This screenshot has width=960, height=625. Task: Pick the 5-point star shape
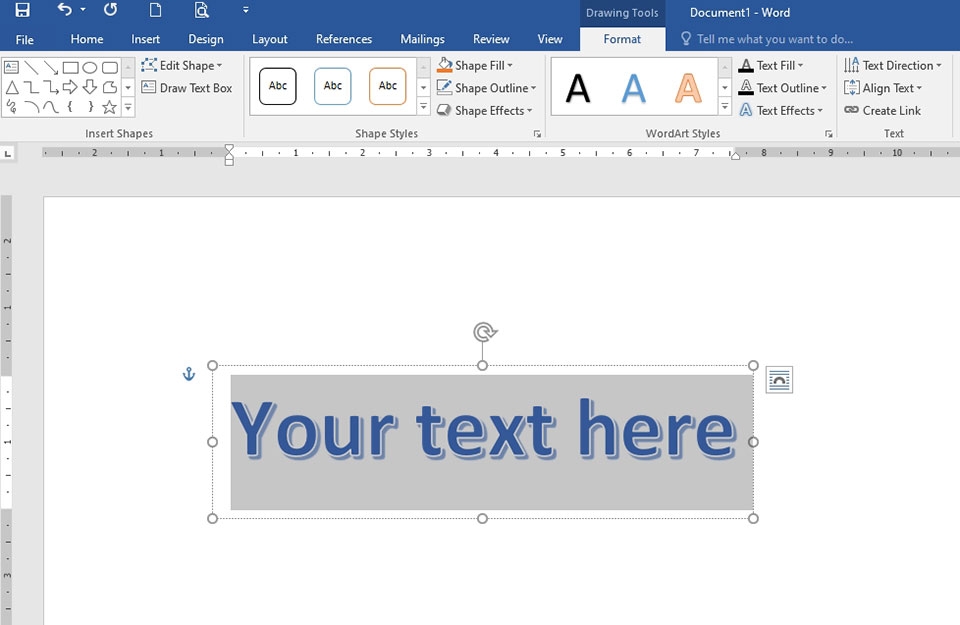tap(109, 107)
